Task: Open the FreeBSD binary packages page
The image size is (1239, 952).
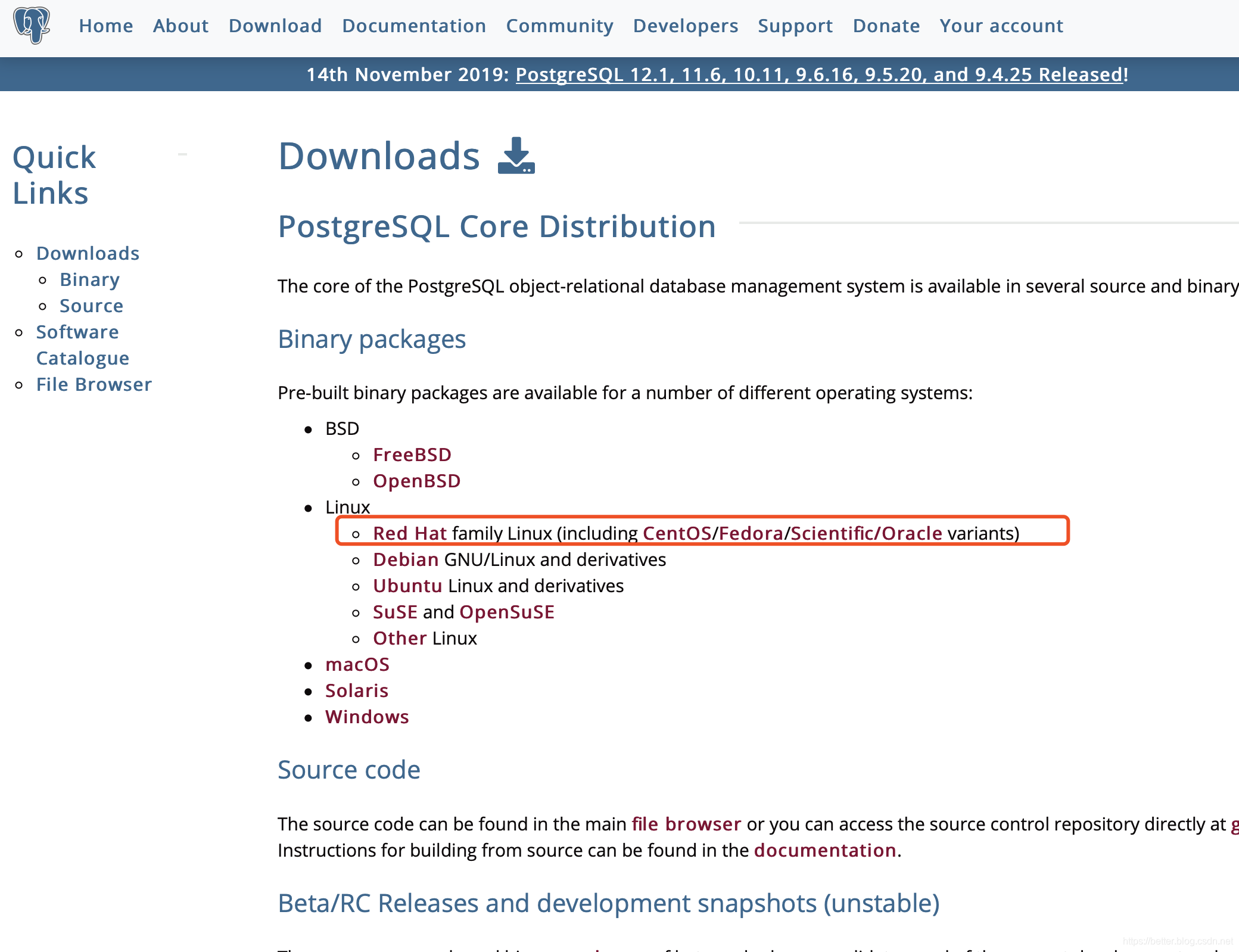Action: [x=412, y=455]
